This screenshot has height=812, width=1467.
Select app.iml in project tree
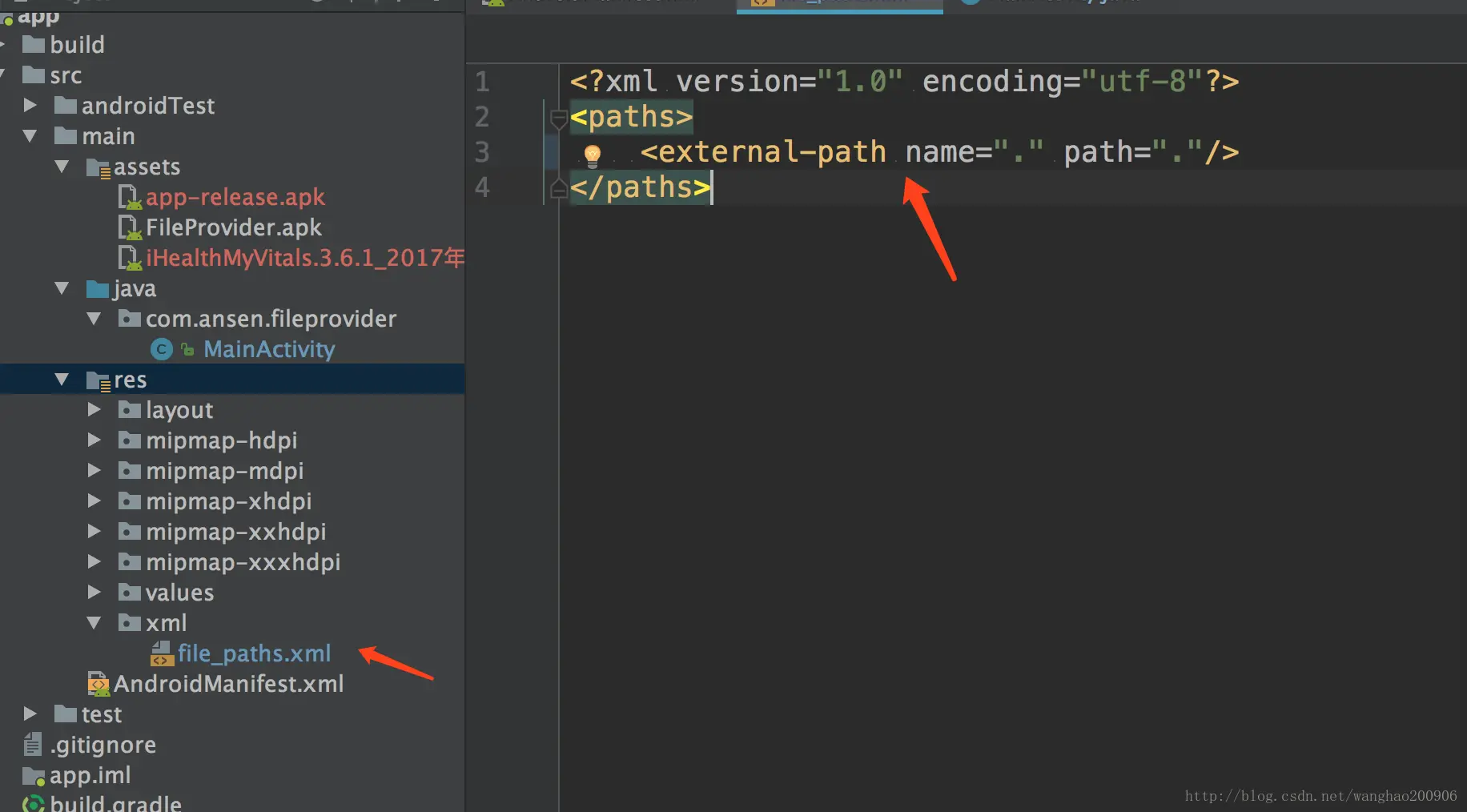pos(90,775)
